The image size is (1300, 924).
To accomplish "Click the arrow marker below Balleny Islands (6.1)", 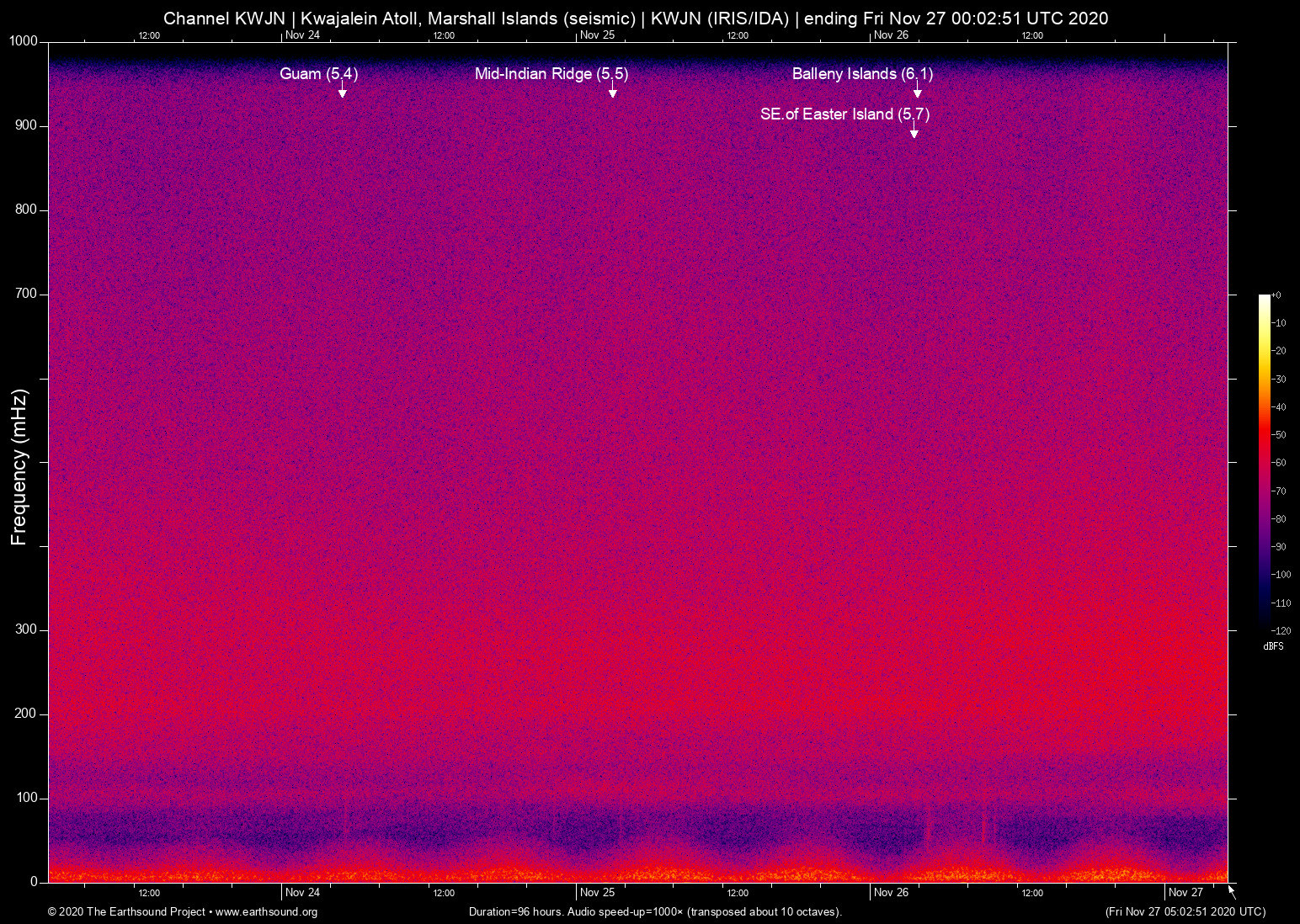I will pyautogui.click(x=918, y=92).
